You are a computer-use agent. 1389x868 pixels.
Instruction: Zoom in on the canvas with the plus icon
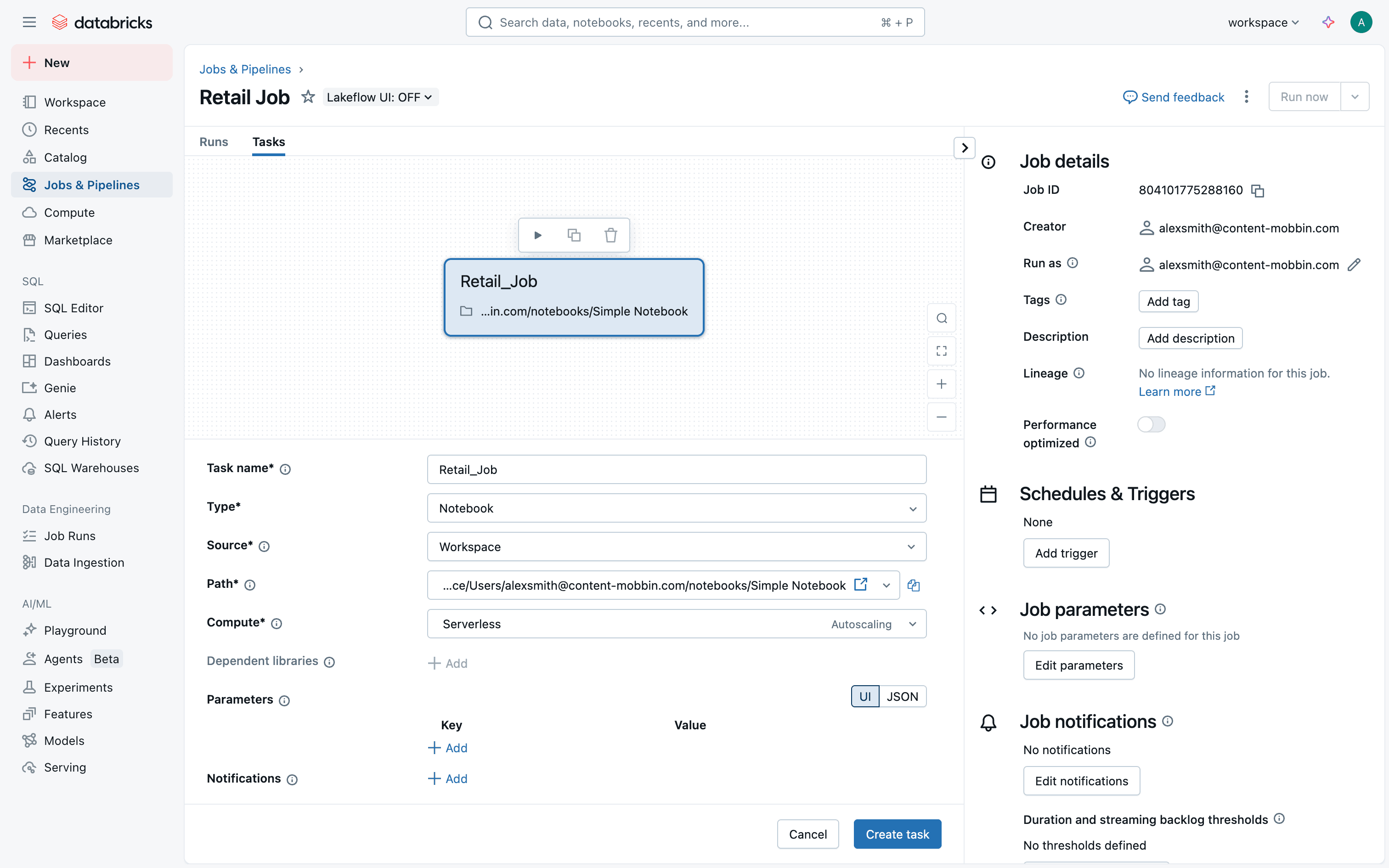[941, 384]
